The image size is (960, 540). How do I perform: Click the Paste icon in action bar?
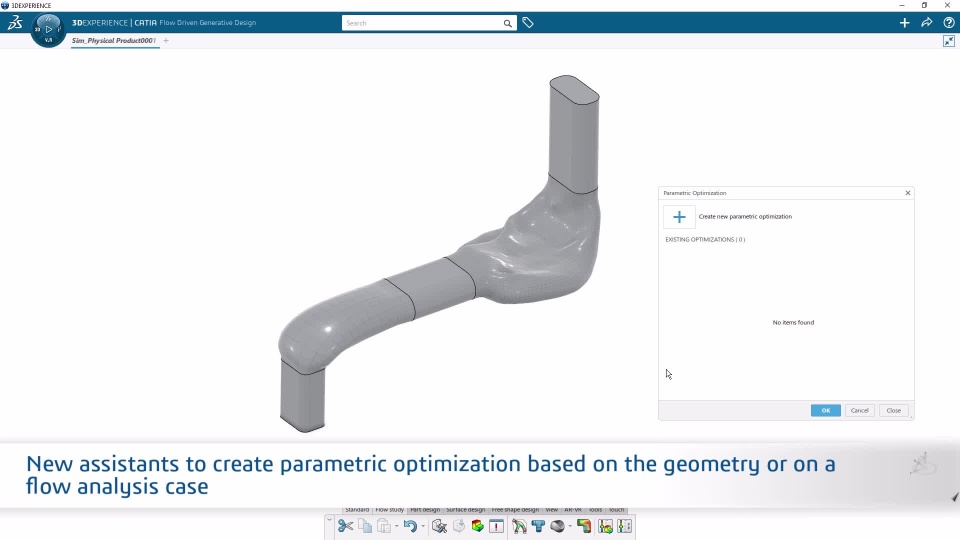click(x=384, y=526)
